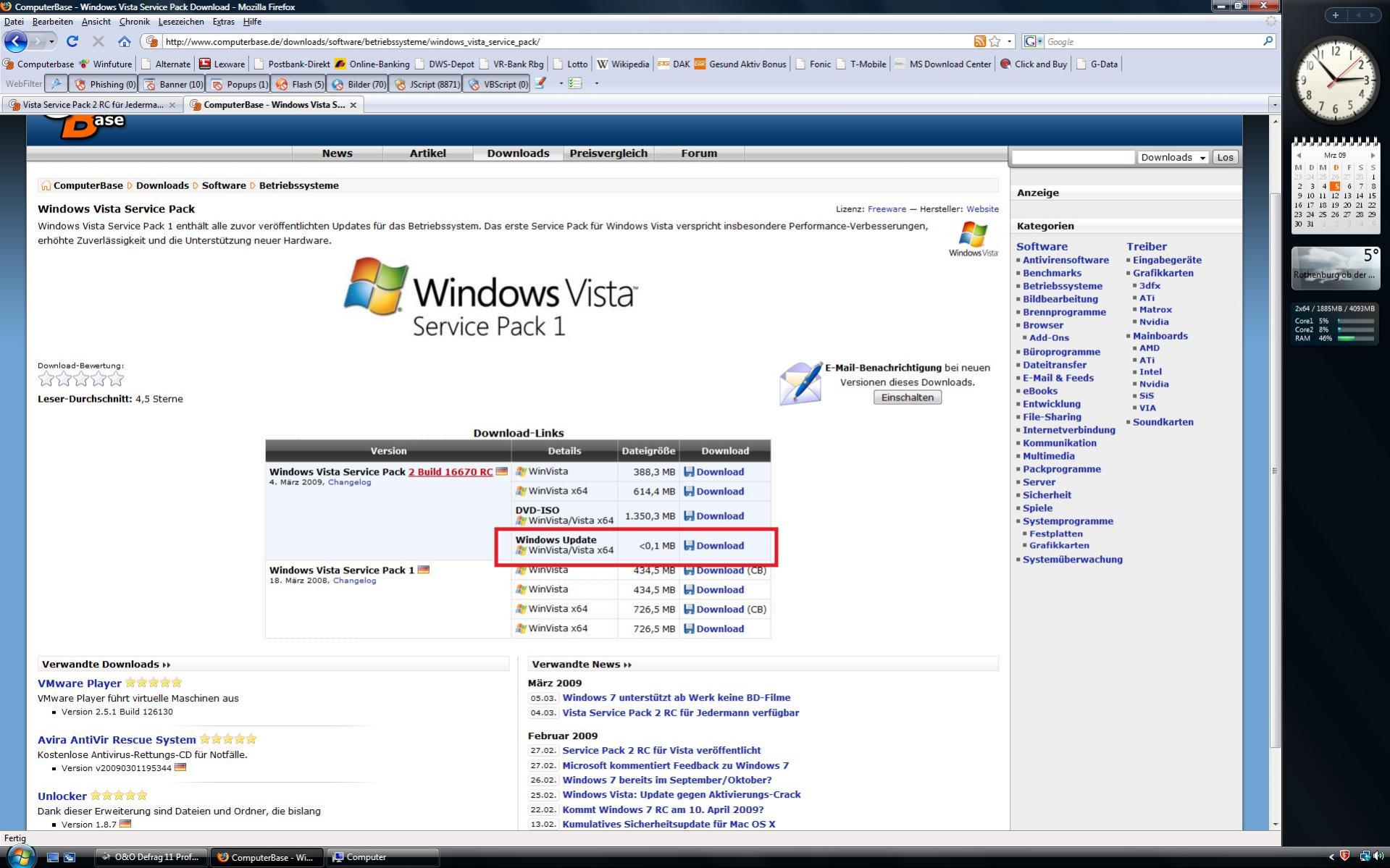
Task: Bookmark page with the star icon
Action: click(x=995, y=41)
